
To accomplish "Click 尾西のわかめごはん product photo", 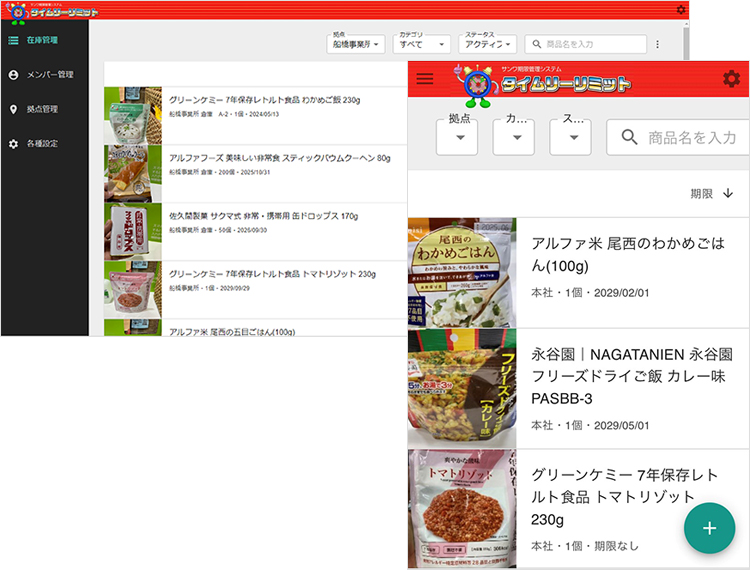I will point(462,273).
